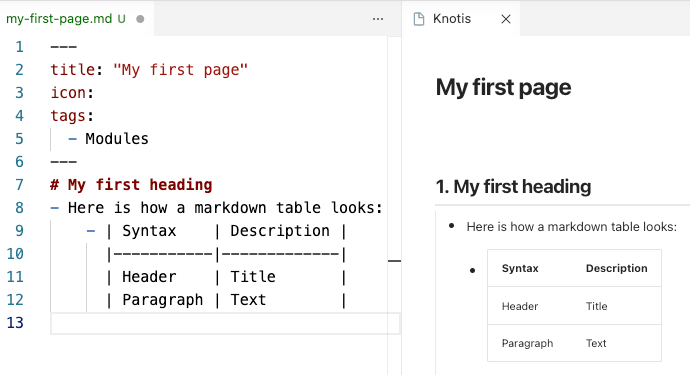
Task: Click "Paragraph" in the editor table row
Action: tap(162, 300)
